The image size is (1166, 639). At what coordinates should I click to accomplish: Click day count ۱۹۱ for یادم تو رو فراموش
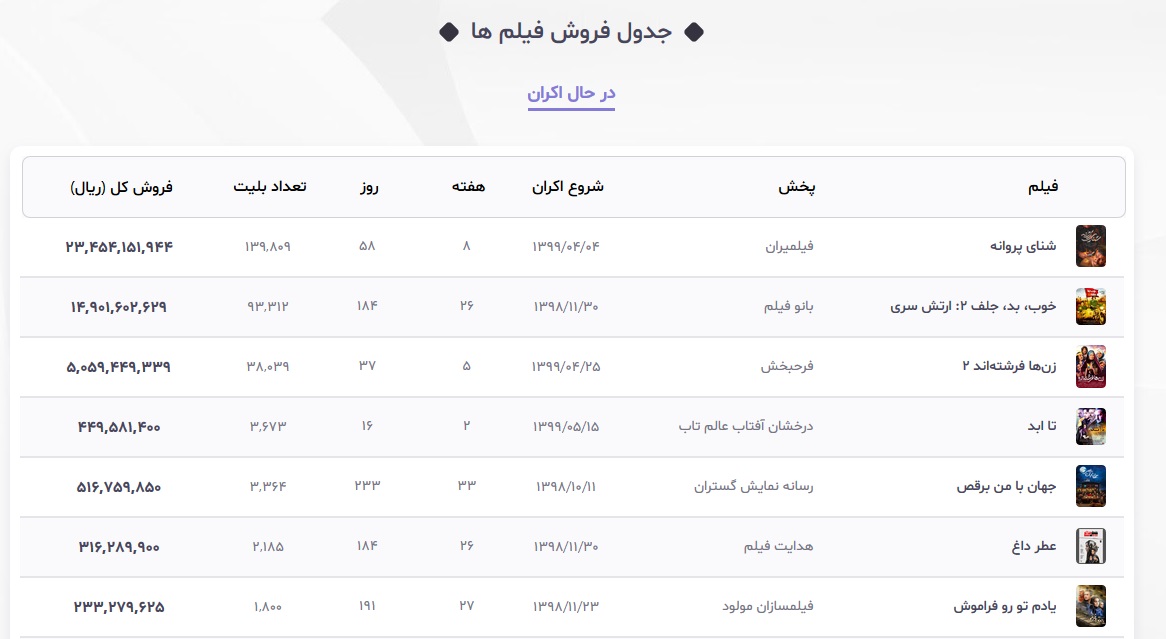367,606
